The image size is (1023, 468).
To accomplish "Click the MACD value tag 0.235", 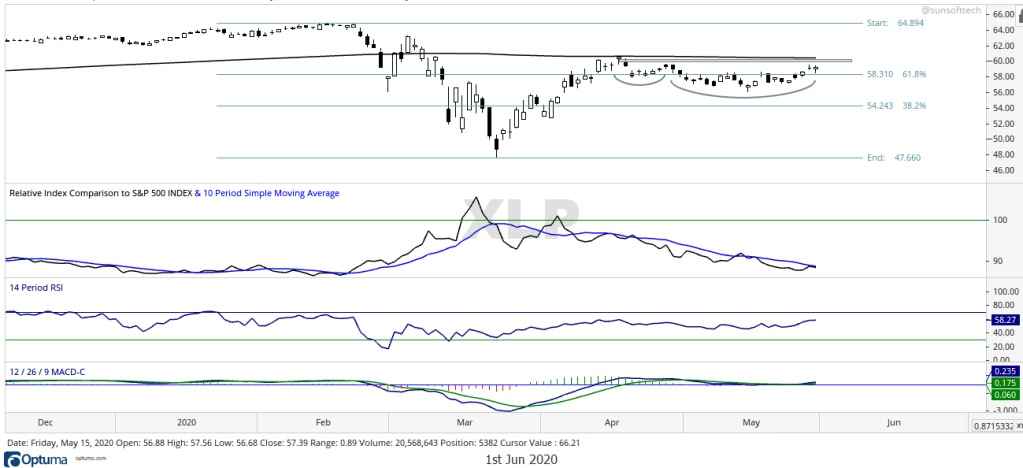I will pyautogui.click(x=1003, y=370).
